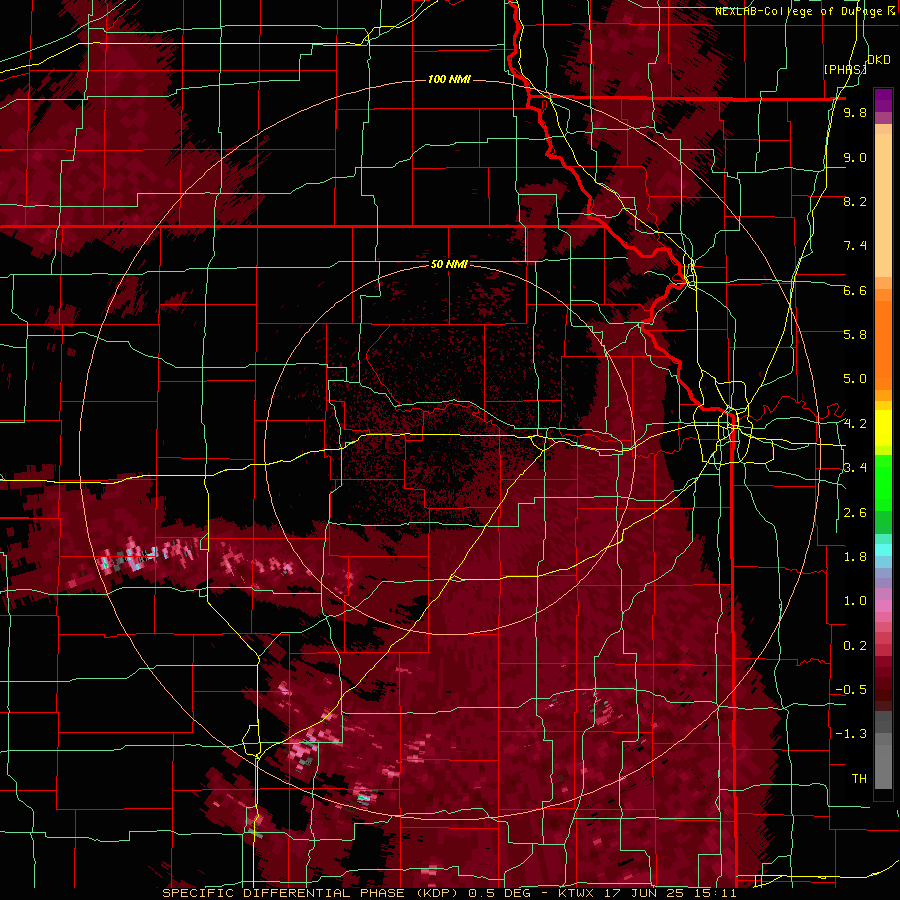Click the 9.0 value on the scale
Screen dimensions: 900x900
[855, 157]
